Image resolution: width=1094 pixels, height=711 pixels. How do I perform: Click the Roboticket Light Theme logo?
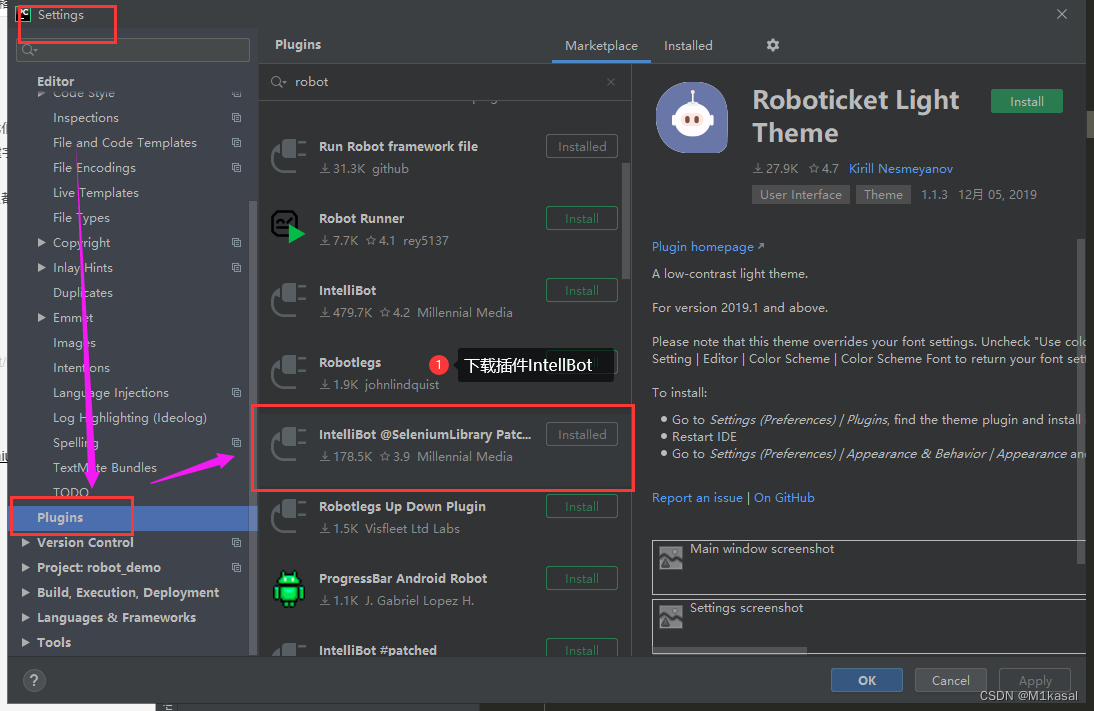[x=691, y=117]
